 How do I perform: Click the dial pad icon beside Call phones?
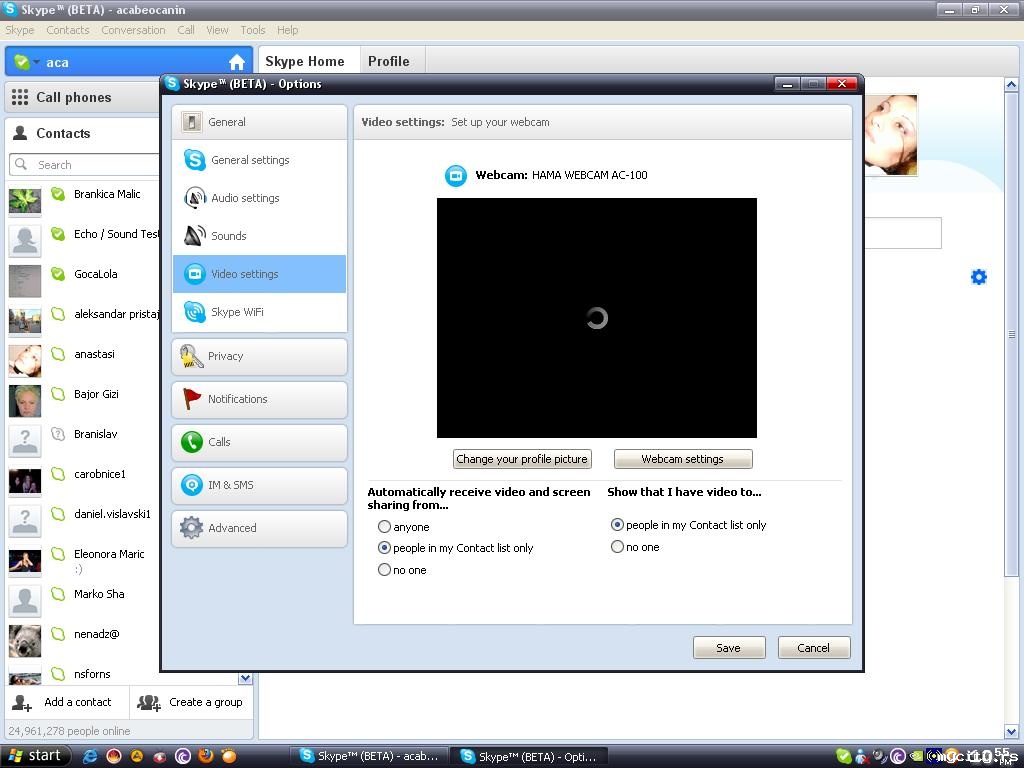[20, 97]
